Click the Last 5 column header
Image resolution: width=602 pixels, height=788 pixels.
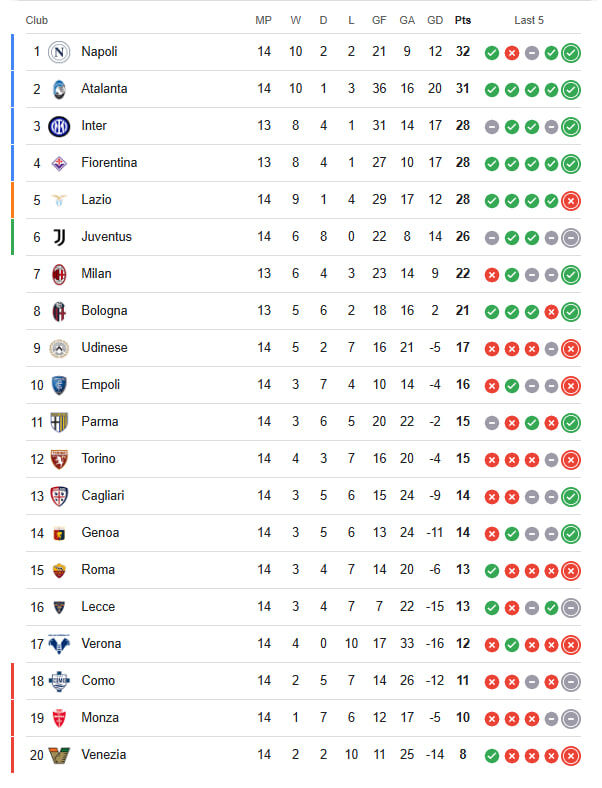tap(529, 20)
